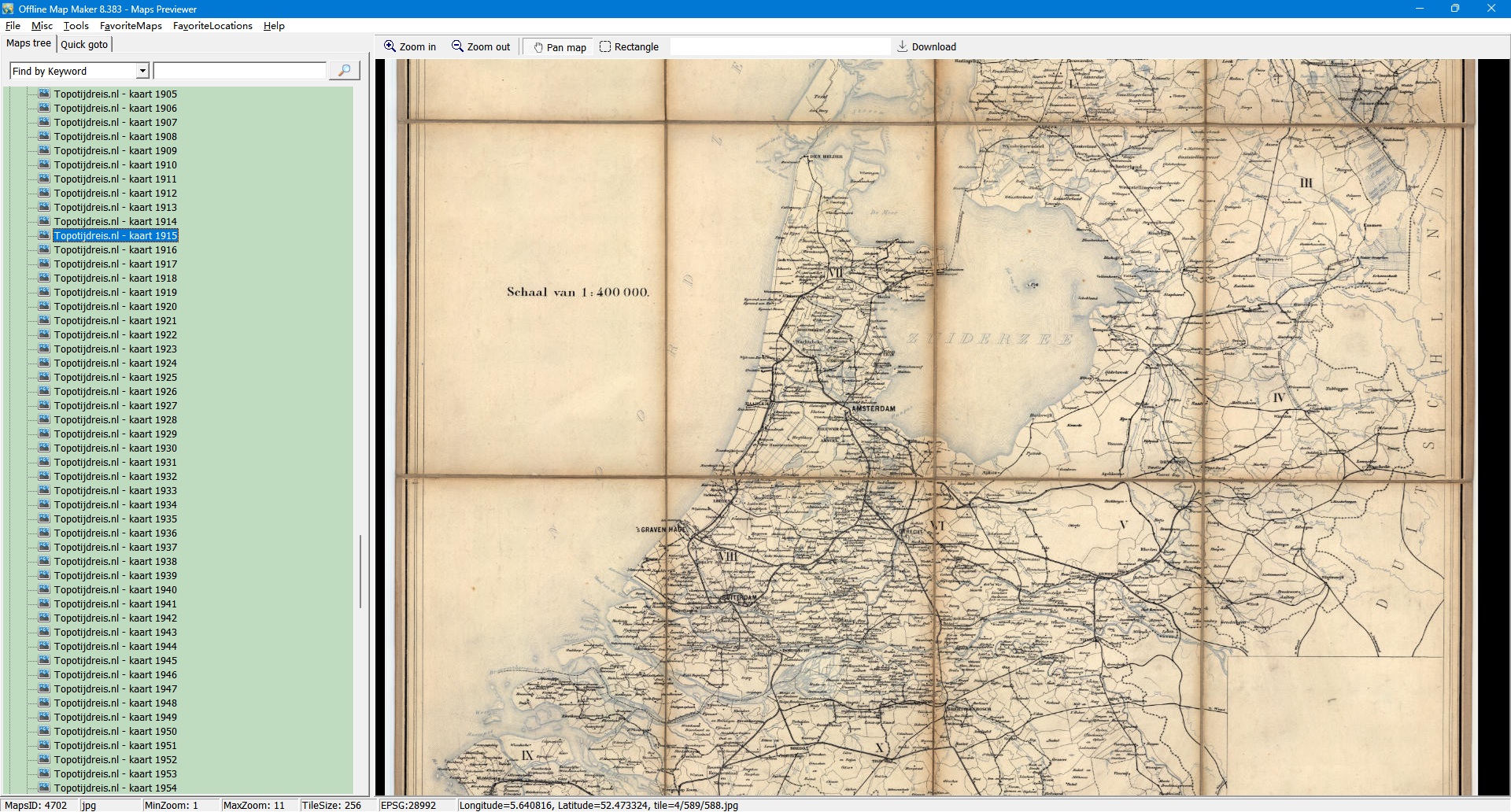Select the Rectangle selection tool
This screenshot has width=1511, height=812.
605,46
